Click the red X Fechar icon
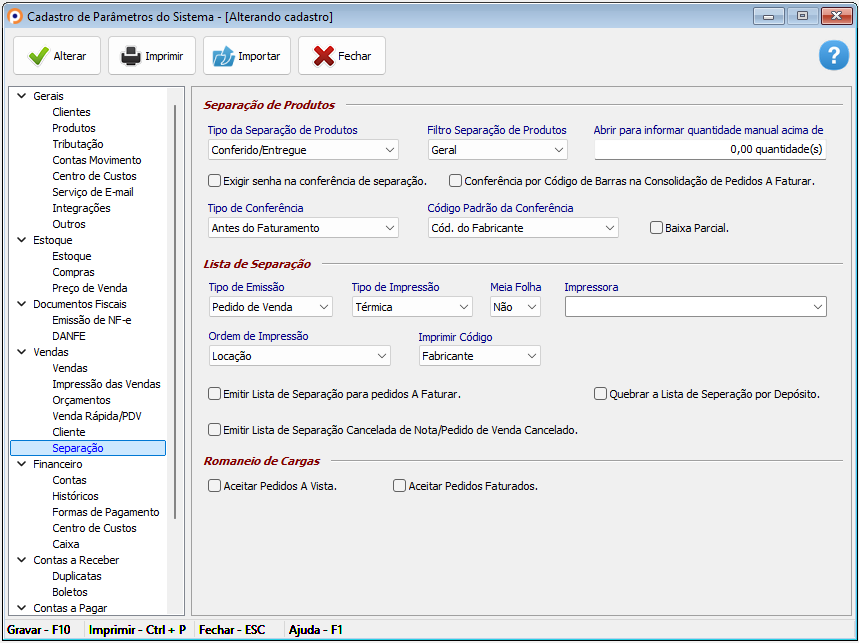Image resolution: width=859 pixels, height=643 pixels. (x=323, y=56)
